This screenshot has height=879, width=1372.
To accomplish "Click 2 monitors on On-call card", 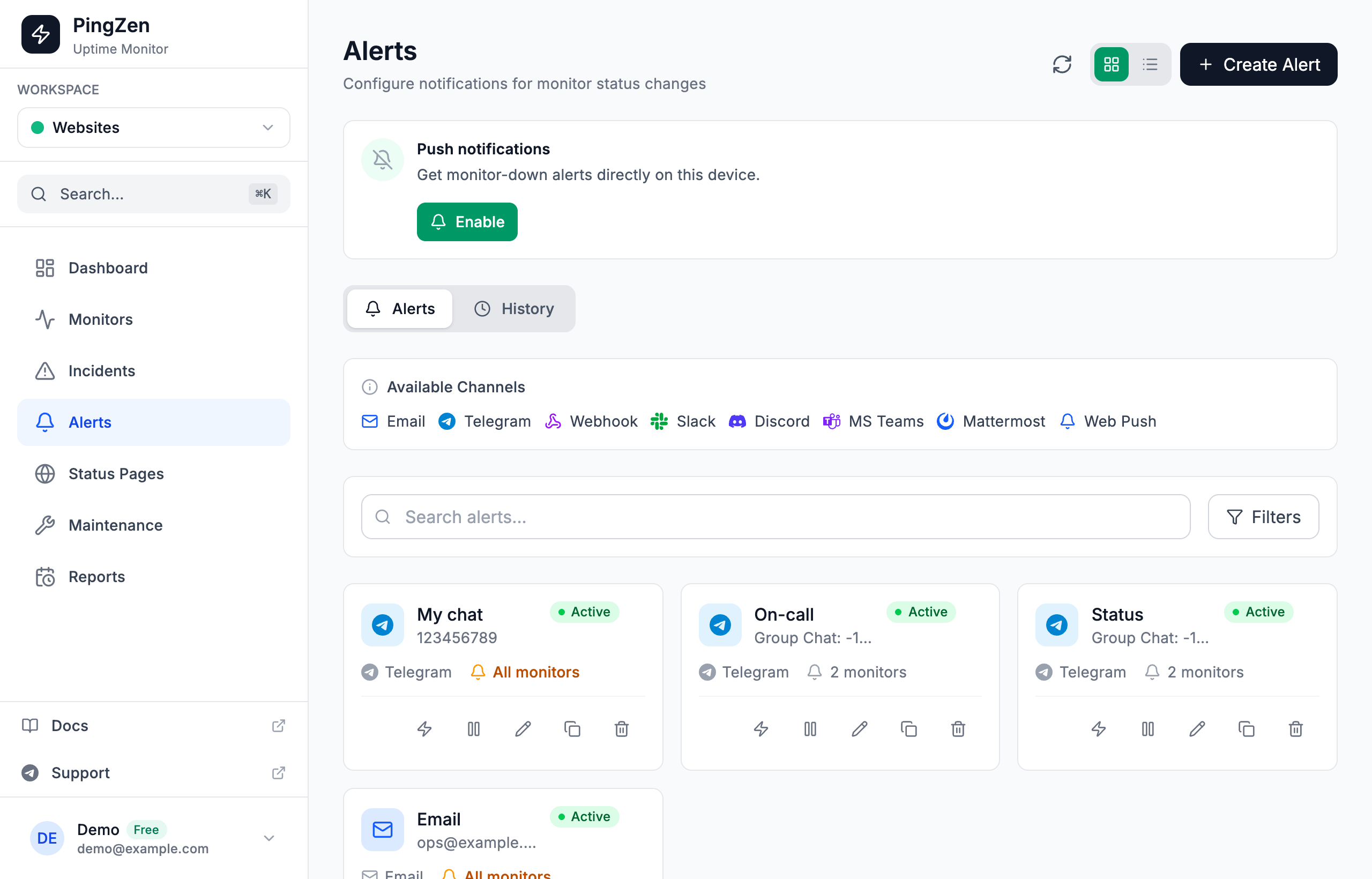I will coord(856,672).
